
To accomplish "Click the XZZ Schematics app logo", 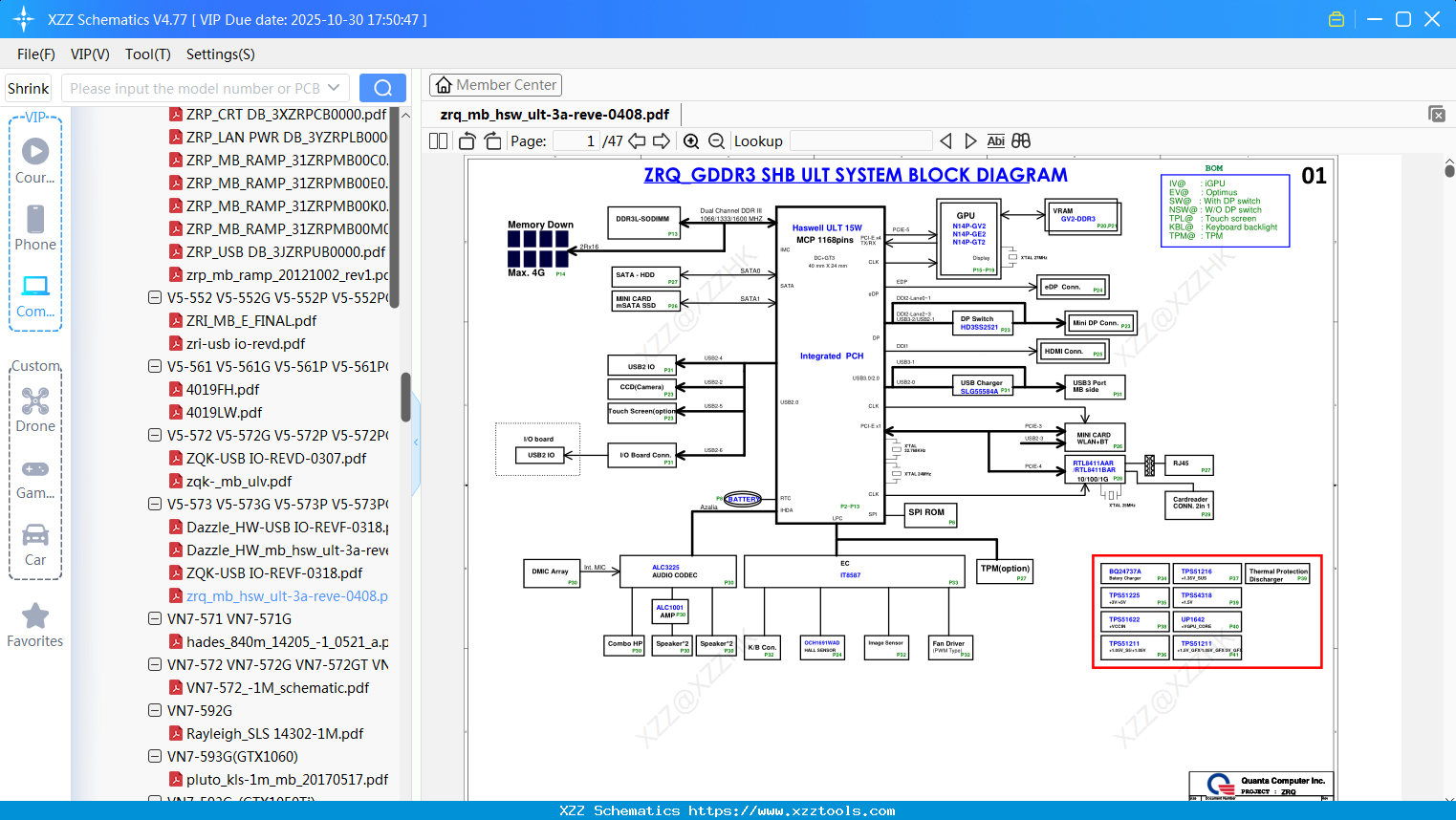I will pos(23,19).
